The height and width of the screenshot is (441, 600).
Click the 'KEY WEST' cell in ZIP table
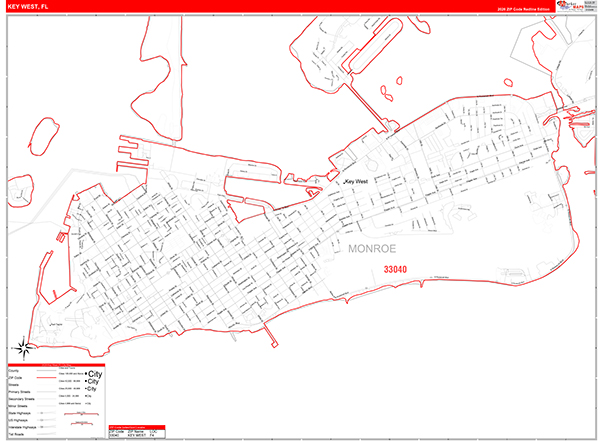click(x=137, y=435)
